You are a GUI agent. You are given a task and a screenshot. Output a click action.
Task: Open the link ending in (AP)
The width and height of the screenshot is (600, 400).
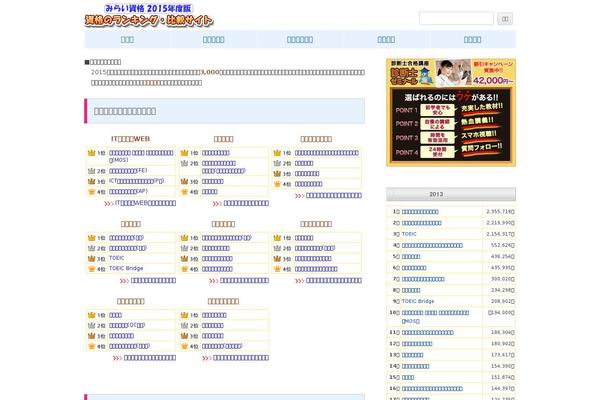(x=128, y=191)
